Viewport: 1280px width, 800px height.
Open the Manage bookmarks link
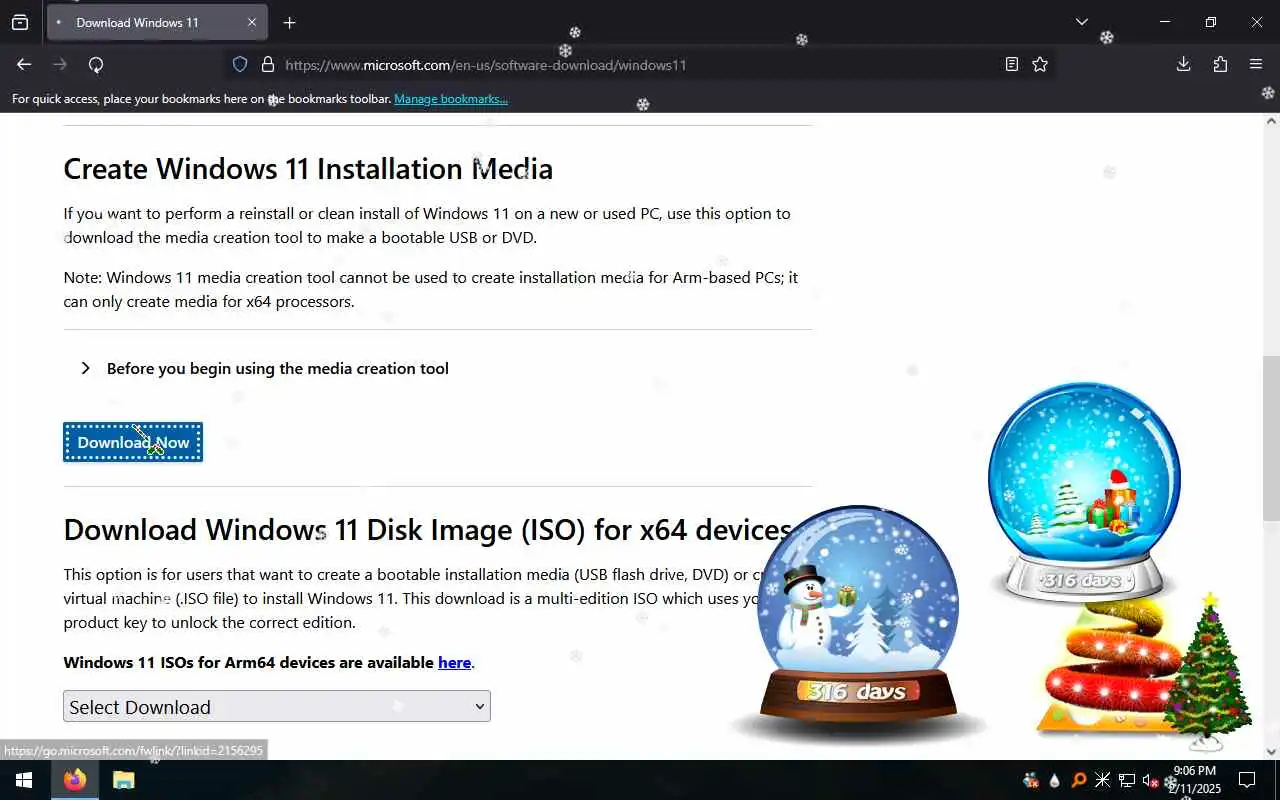coord(451,99)
